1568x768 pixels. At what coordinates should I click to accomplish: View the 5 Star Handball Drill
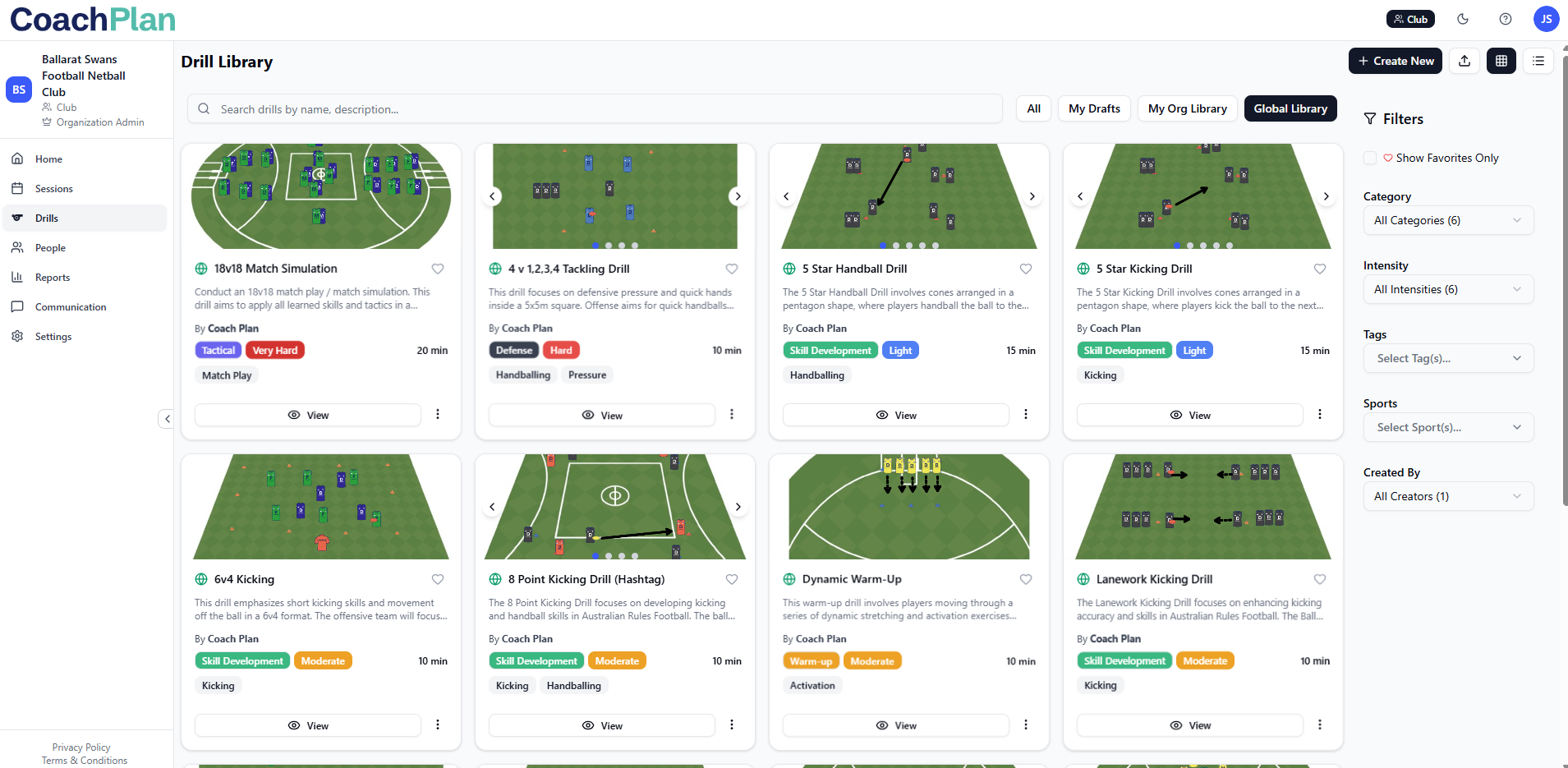pyautogui.click(x=896, y=415)
